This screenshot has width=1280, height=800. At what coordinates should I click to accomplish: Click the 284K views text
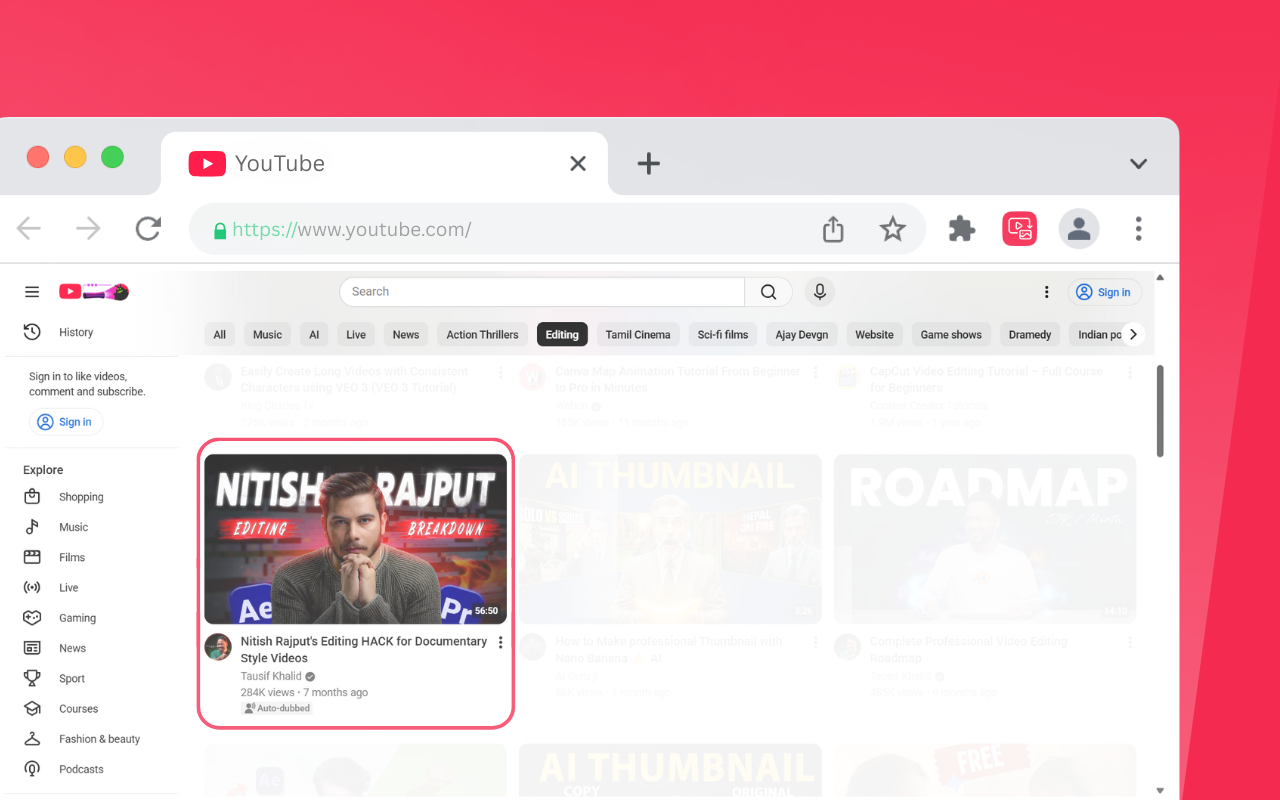(x=268, y=692)
